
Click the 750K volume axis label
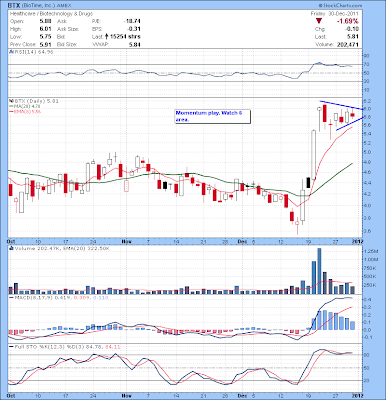point(370,268)
